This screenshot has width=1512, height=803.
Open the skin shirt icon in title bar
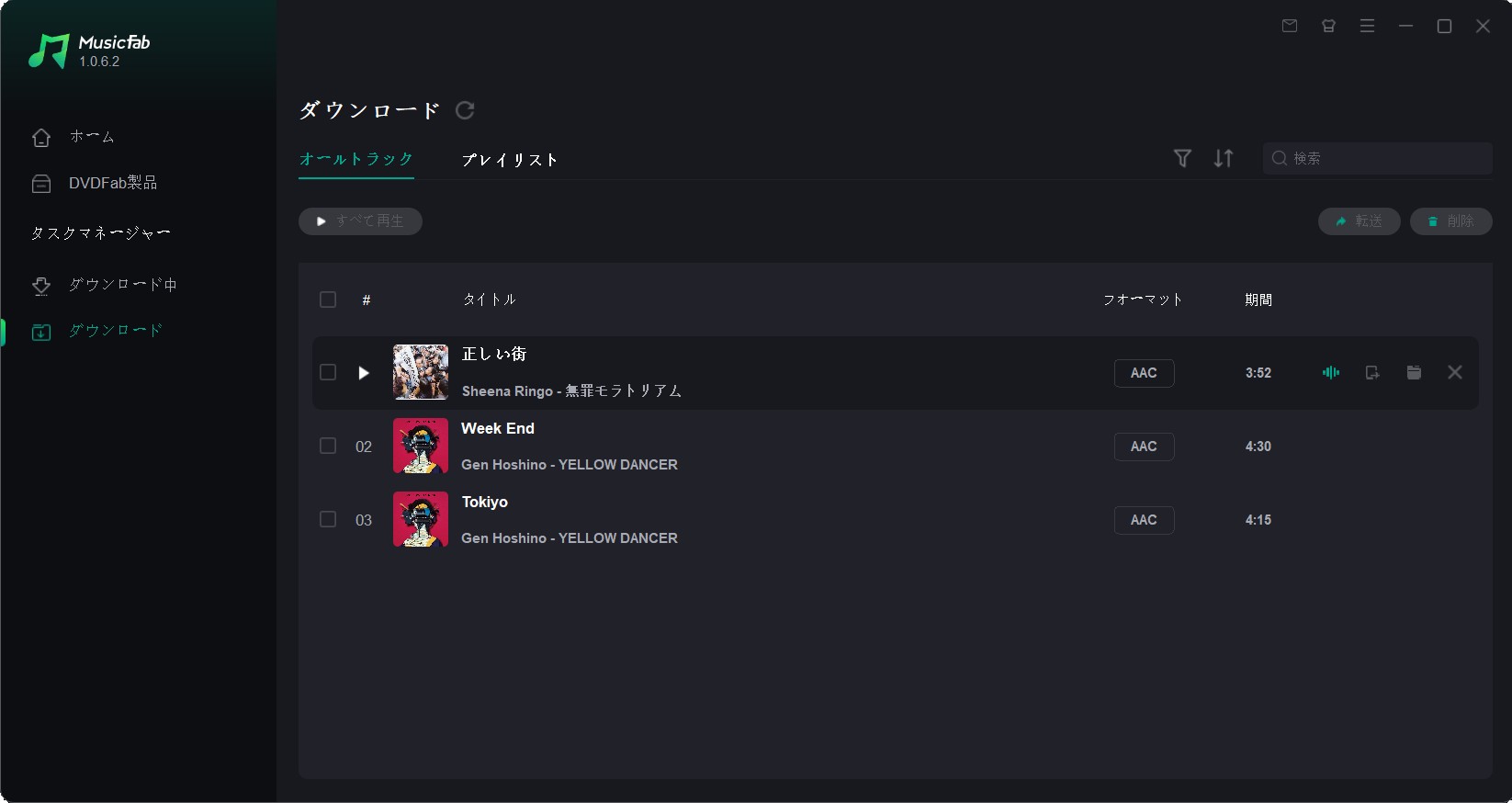(x=1328, y=26)
